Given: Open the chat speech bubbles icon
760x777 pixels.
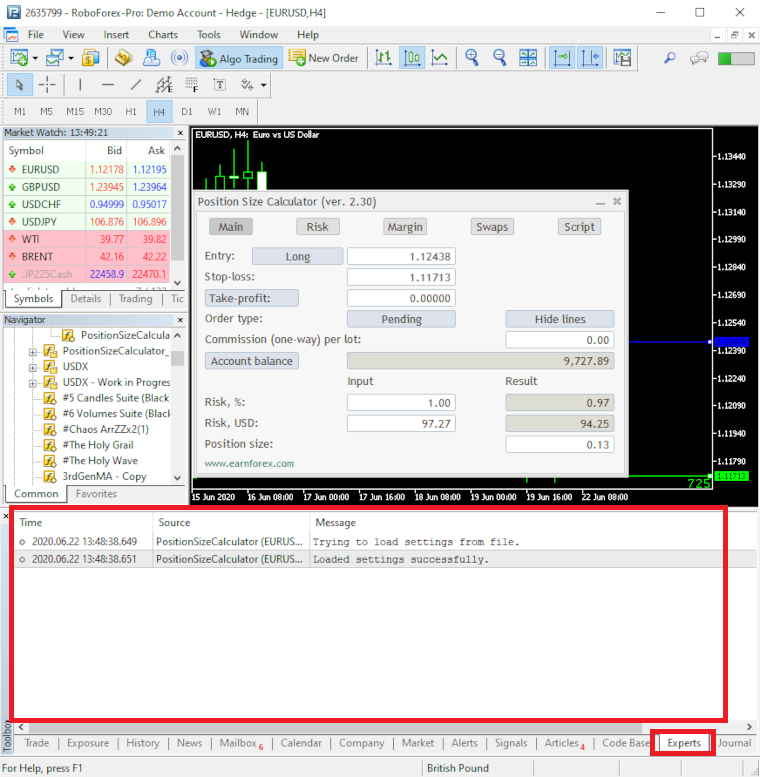Looking at the screenshot, I should 699,58.
